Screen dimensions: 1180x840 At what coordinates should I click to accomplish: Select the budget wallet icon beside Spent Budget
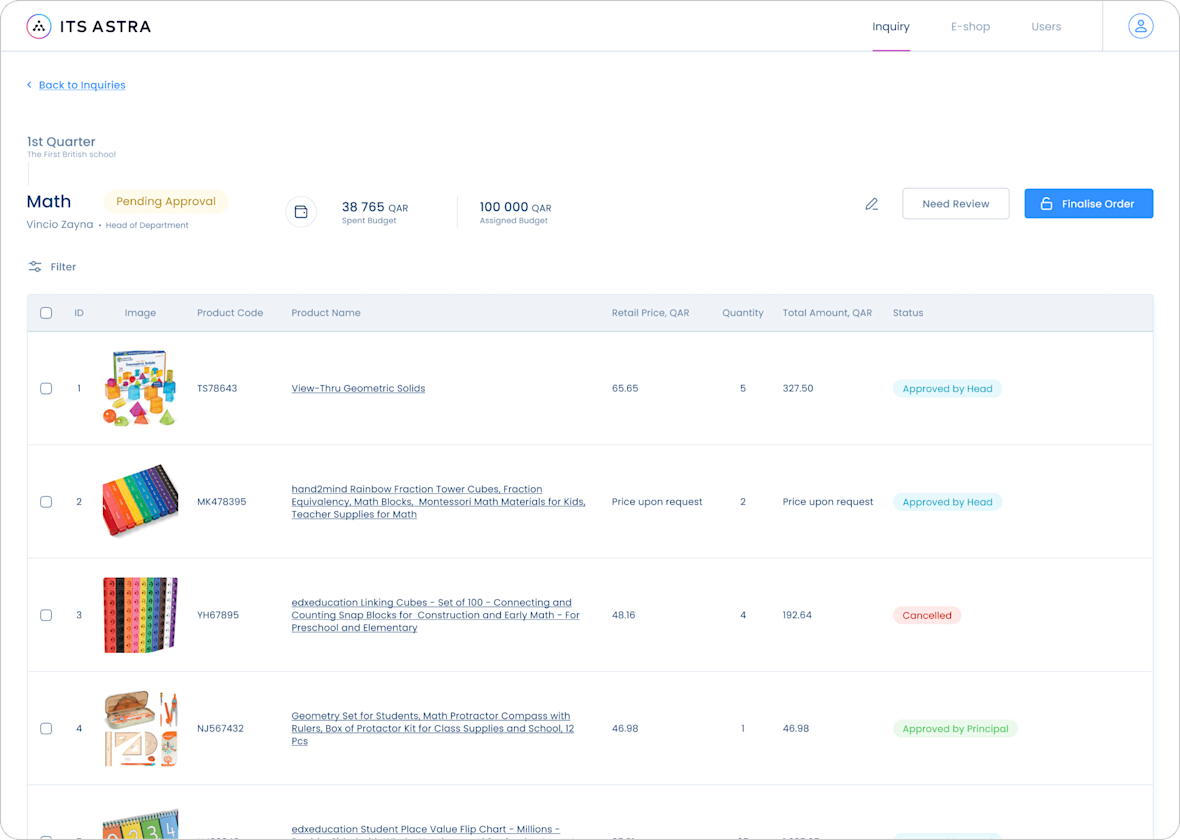click(302, 211)
